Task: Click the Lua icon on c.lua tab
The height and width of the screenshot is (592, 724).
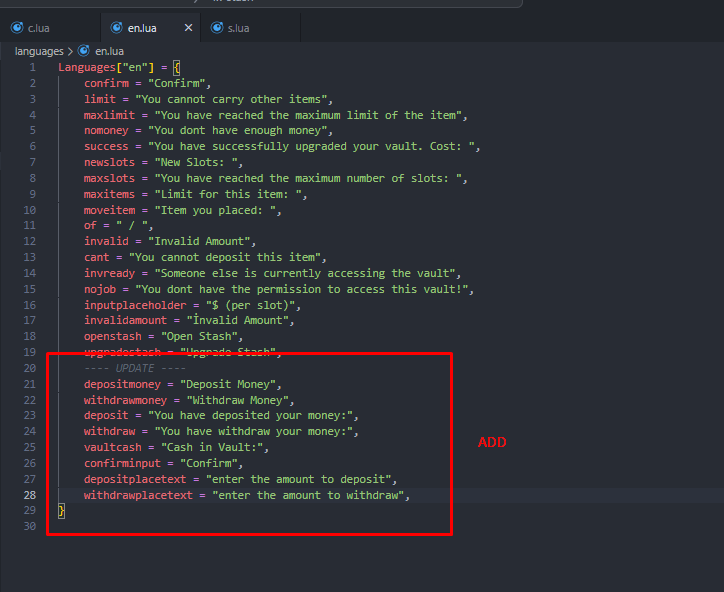Action: [x=17, y=28]
